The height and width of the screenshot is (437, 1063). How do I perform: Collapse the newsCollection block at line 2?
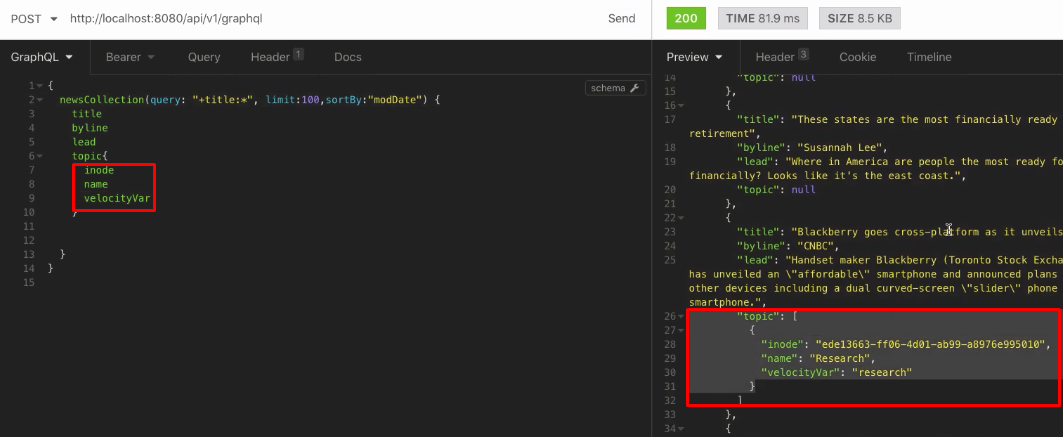click(x=39, y=100)
